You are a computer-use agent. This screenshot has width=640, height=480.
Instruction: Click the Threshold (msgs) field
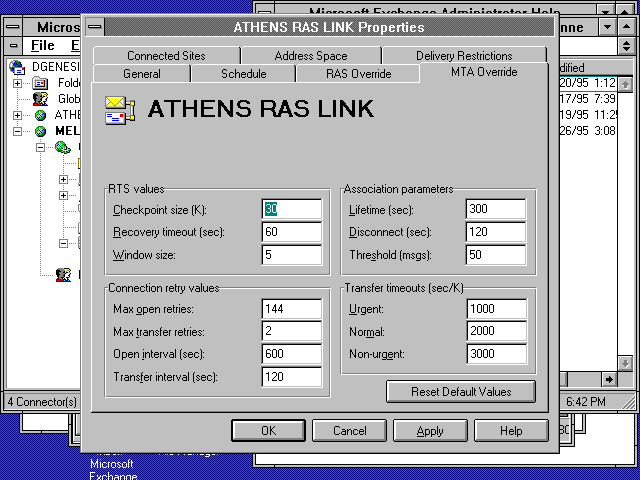[496, 255]
